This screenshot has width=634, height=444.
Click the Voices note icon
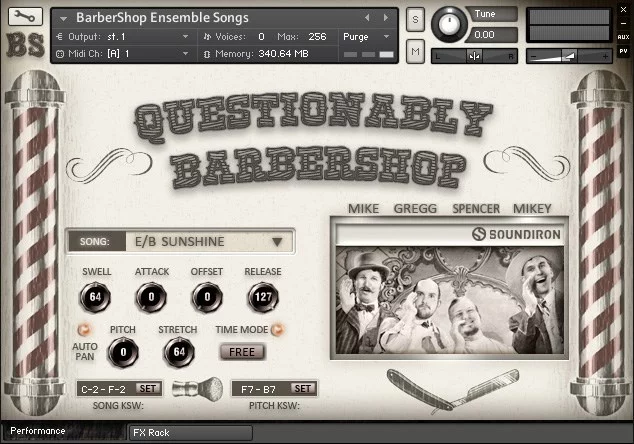coord(207,37)
